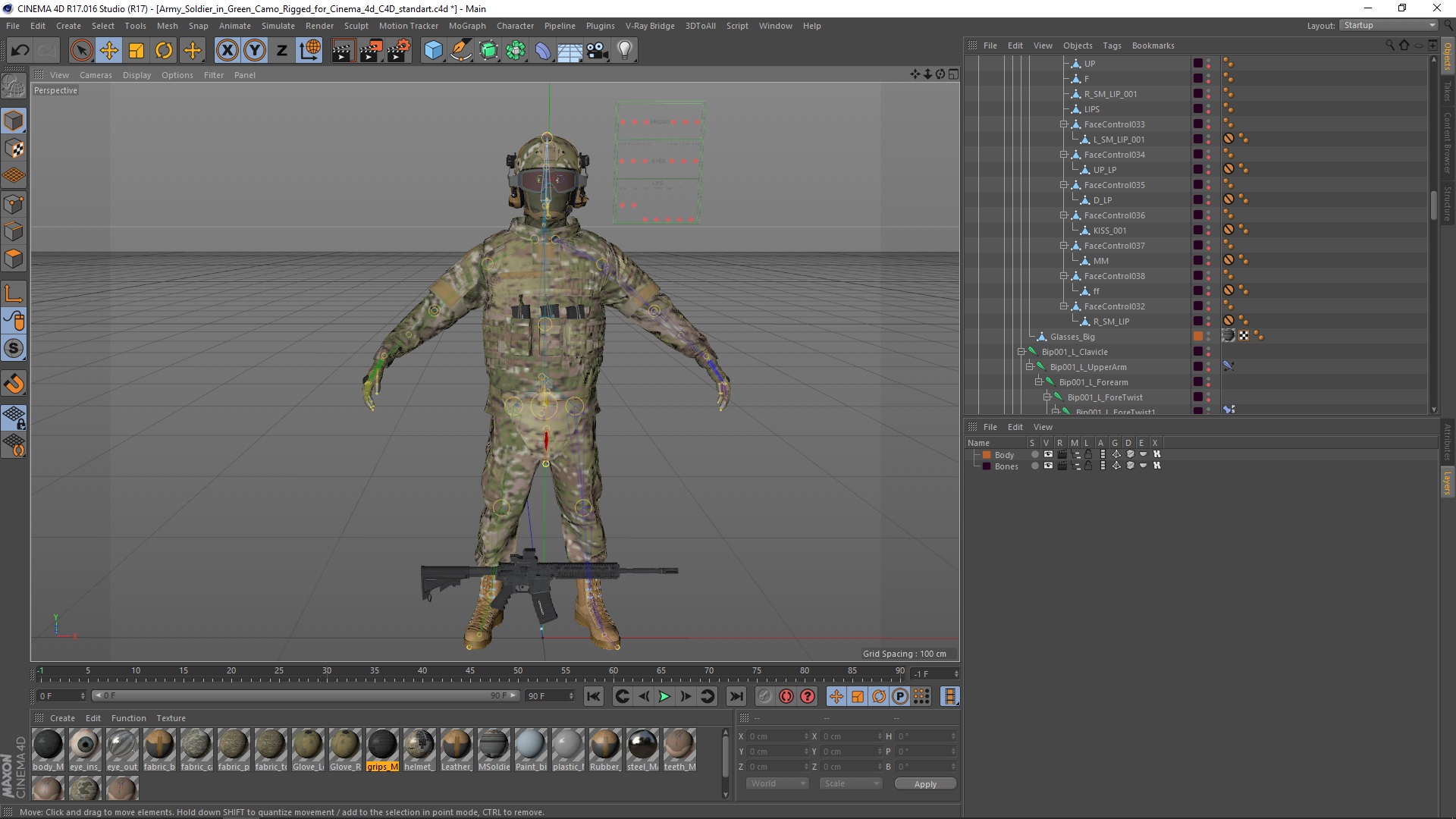Render the active view with clapperboard icon
The height and width of the screenshot is (819, 1456).
click(x=343, y=51)
